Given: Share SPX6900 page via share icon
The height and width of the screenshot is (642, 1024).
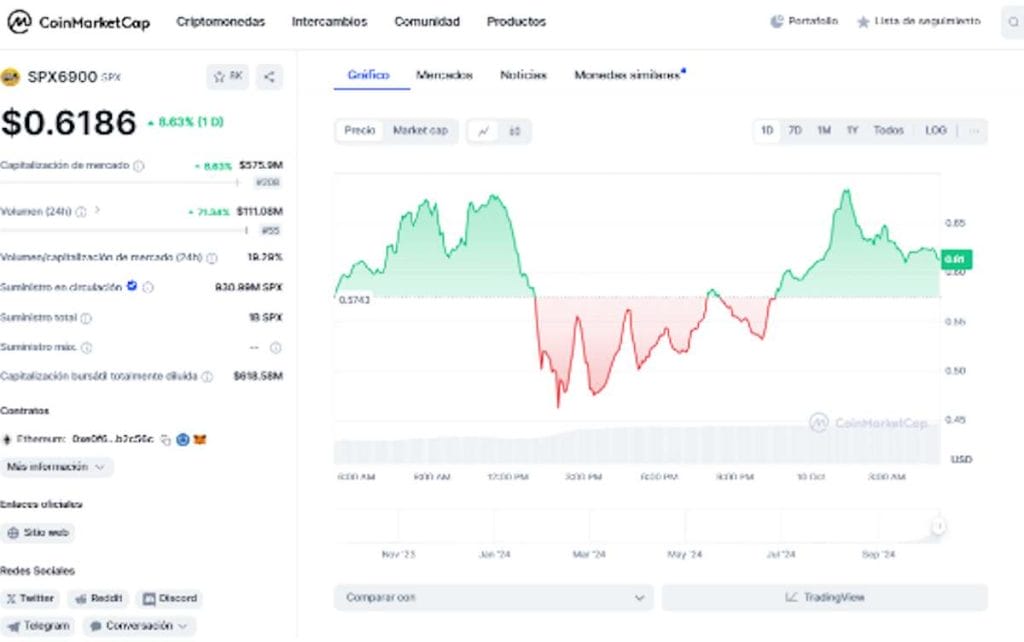Looking at the screenshot, I should click(269, 76).
